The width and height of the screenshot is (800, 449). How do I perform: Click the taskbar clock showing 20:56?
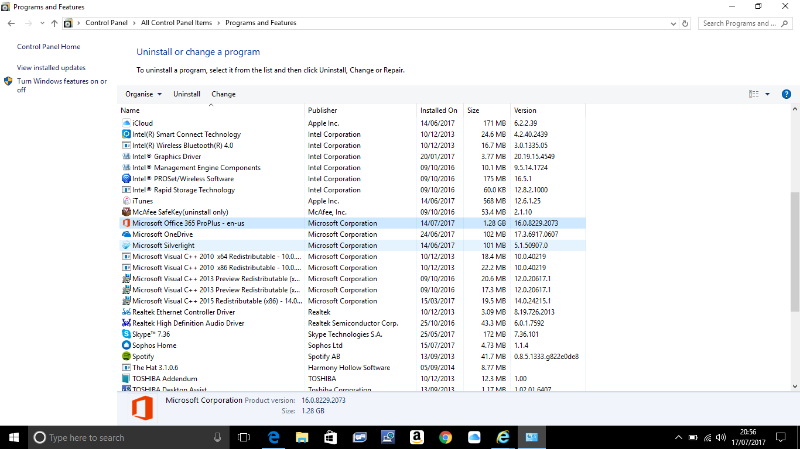pyautogui.click(x=748, y=437)
